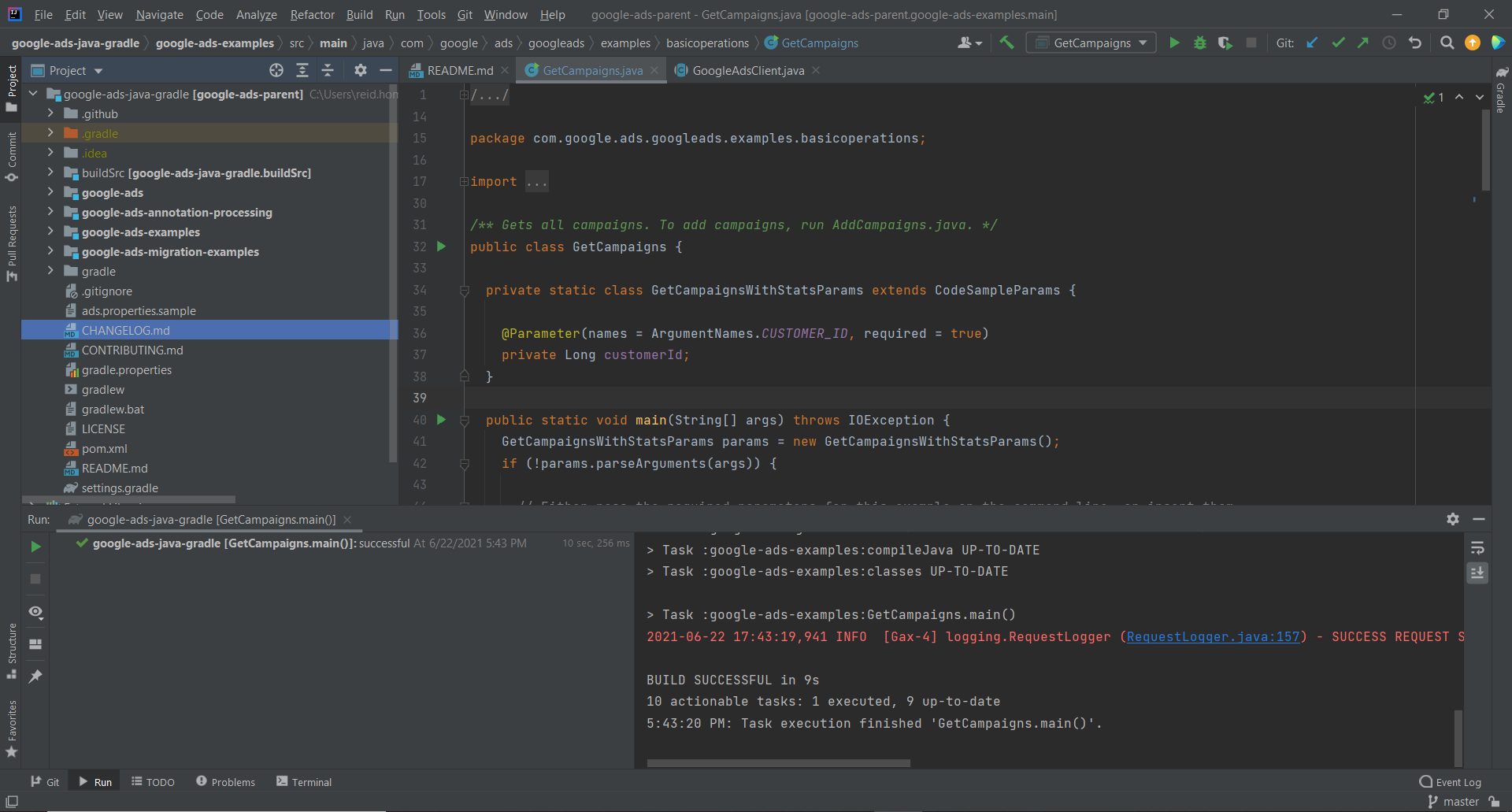Click the green Run button in top toolbar
The image size is (1512, 812).
pos(1174,43)
